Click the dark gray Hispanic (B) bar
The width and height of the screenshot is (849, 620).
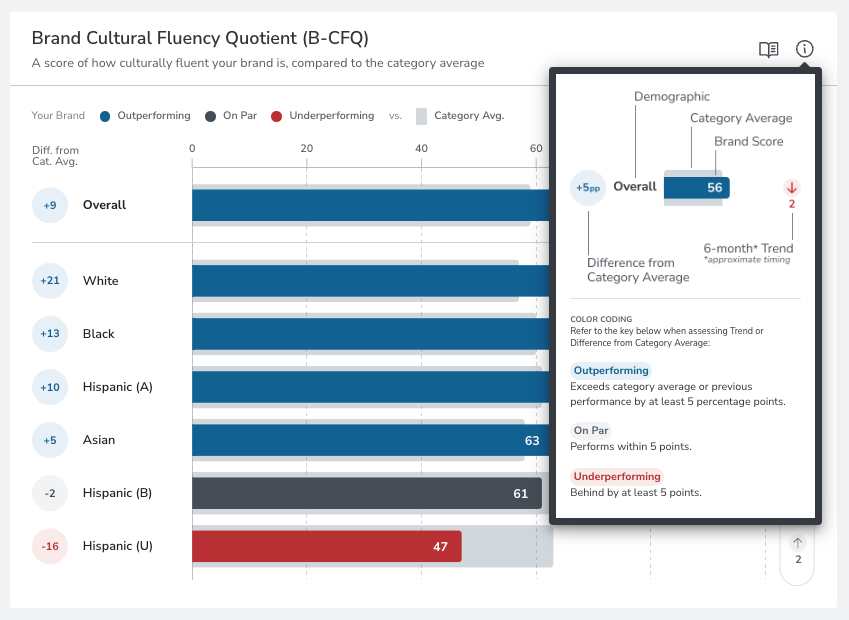click(x=367, y=493)
